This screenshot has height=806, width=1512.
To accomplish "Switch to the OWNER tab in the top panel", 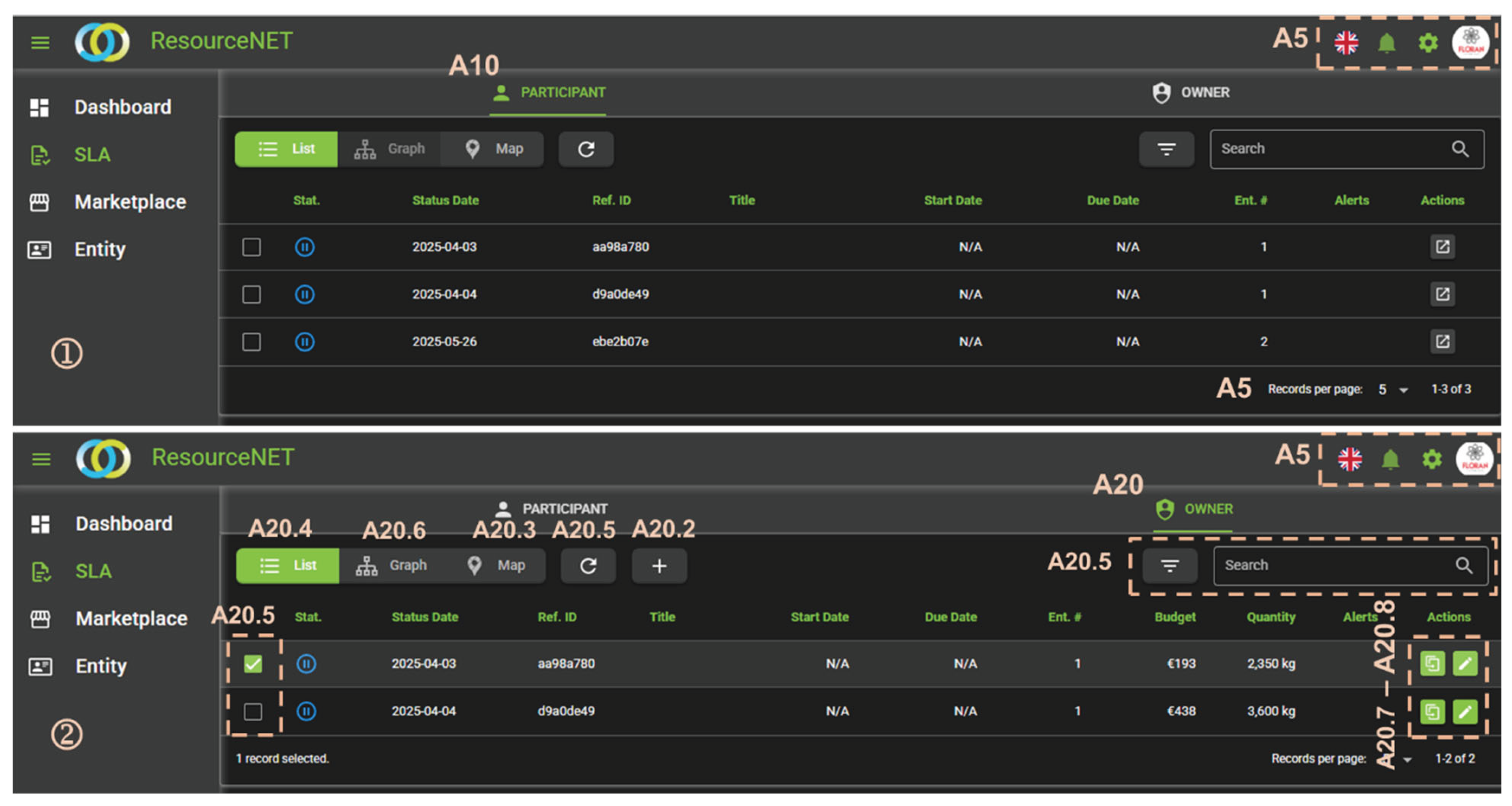I will (1191, 93).
